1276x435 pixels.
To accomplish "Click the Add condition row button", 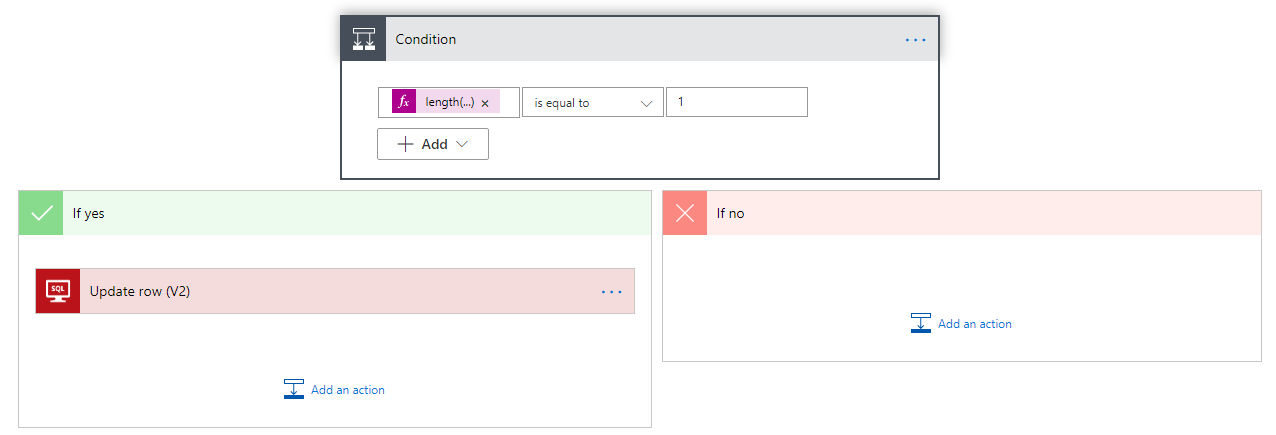I will (433, 144).
